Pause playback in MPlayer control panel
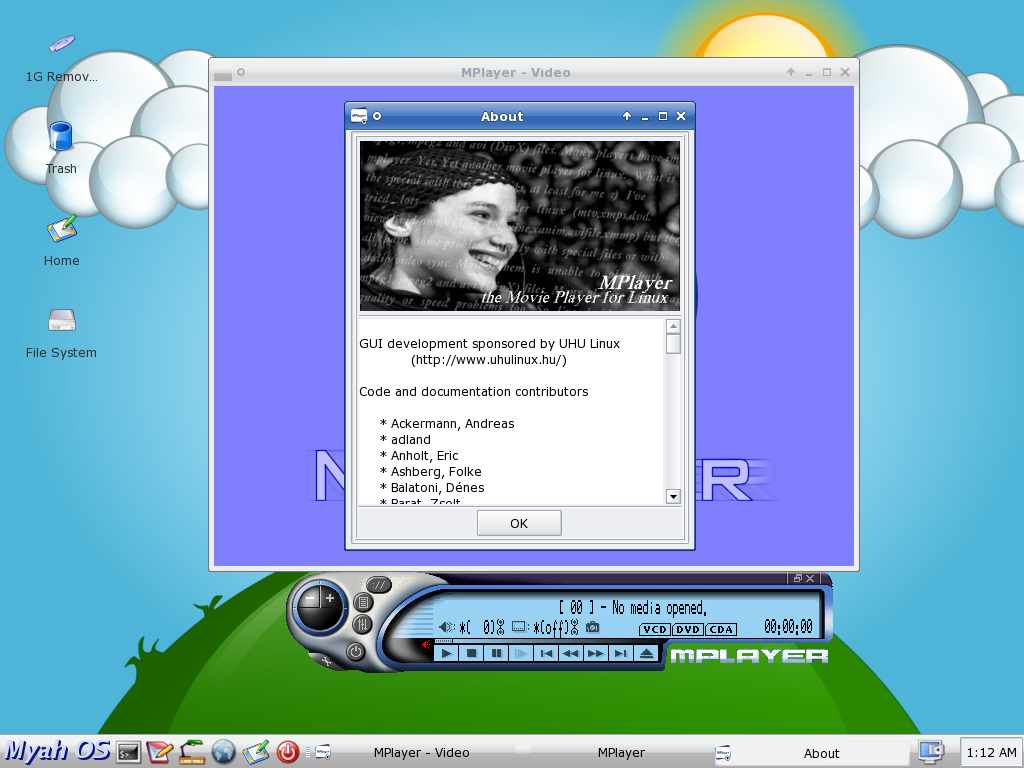Viewport: 1024px width, 768px height. pyautogui.click(x=496, y=653)
